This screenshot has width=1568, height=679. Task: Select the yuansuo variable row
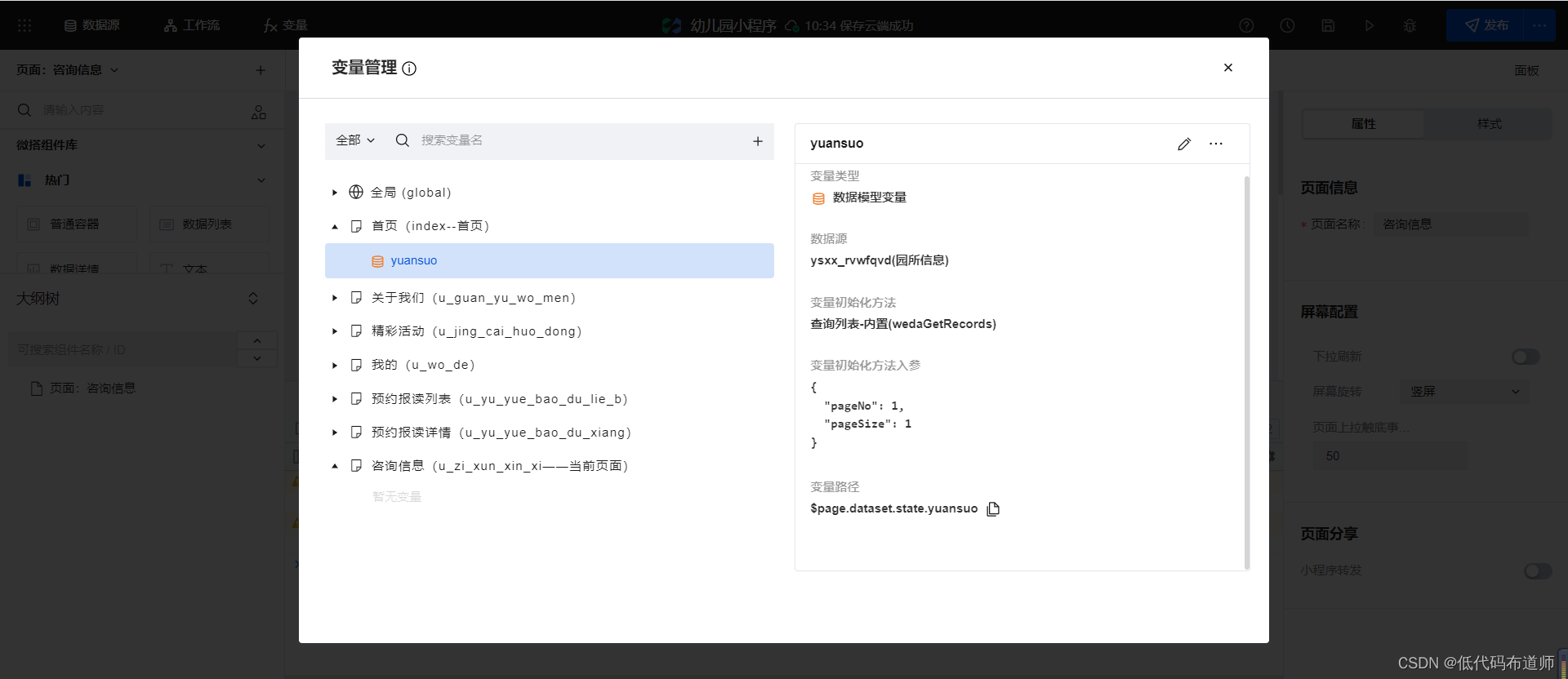tap(550, 260)
